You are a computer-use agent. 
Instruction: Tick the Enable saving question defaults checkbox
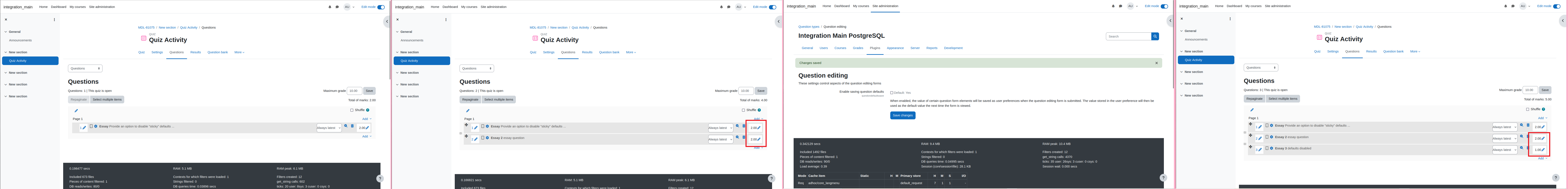(892, 93)
